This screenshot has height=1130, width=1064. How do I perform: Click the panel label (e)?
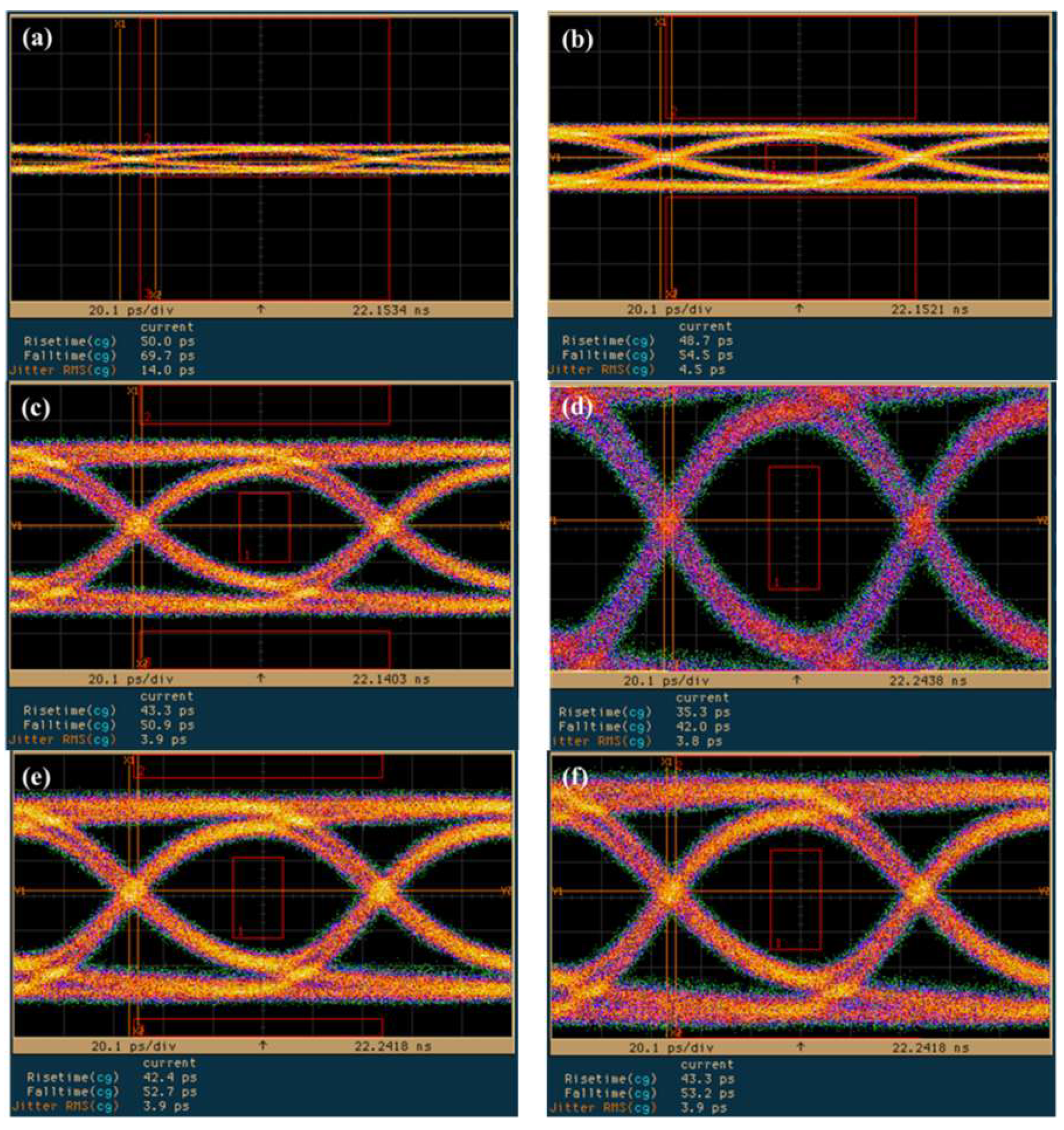(37, 777)
